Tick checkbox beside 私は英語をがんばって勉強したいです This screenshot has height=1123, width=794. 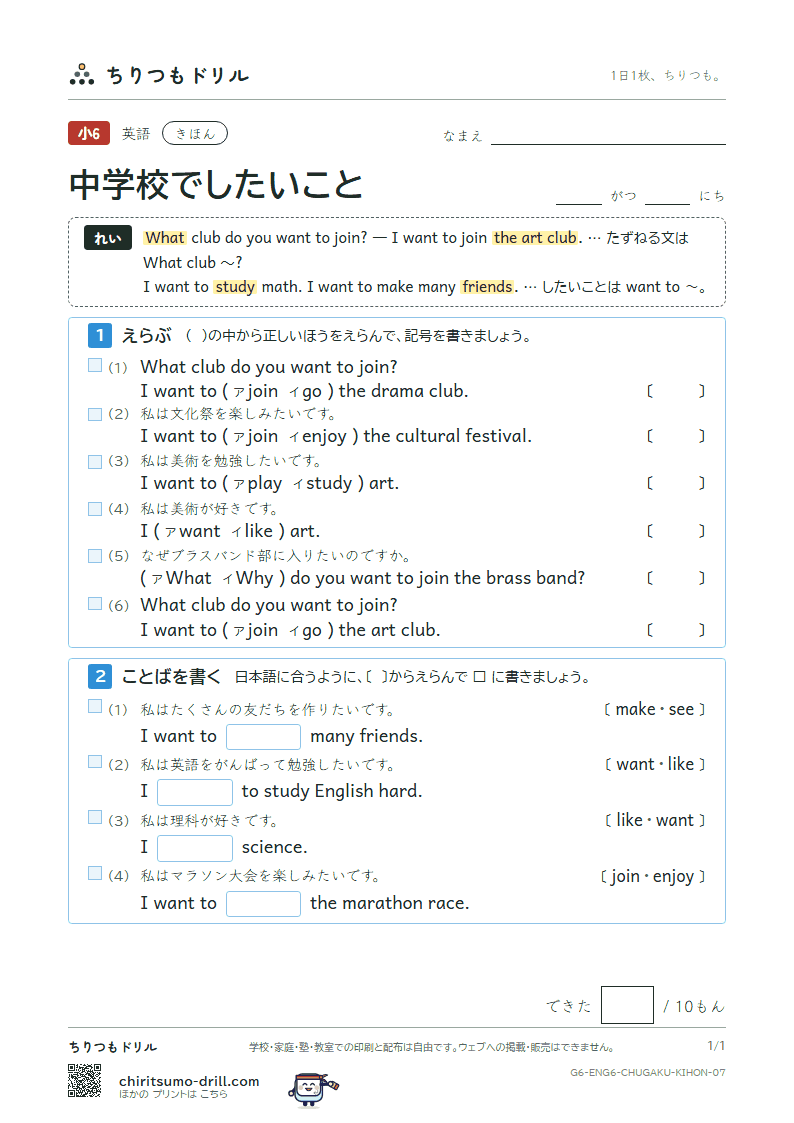point(95,761)
